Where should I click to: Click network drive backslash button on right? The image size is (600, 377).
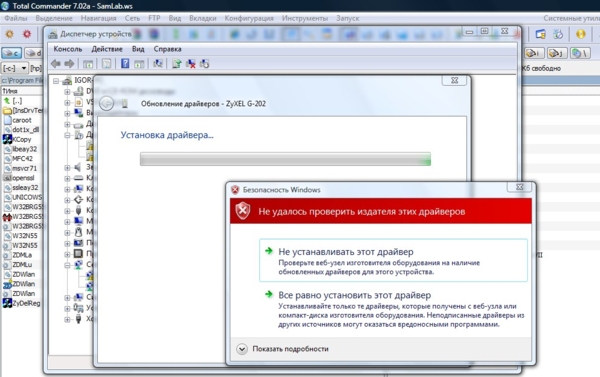[x=580, y=53]
